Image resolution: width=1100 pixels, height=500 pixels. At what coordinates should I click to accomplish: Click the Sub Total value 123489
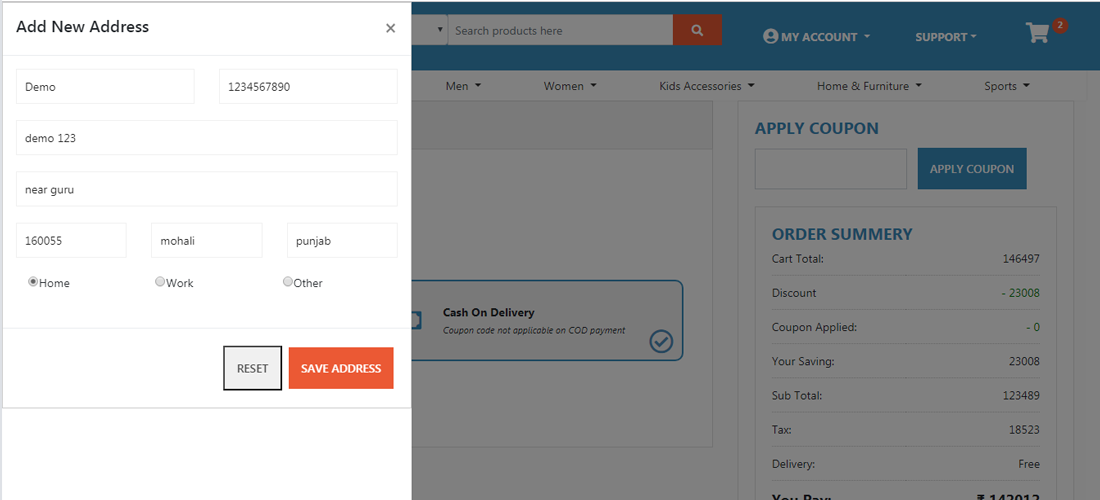[1021, 396]
